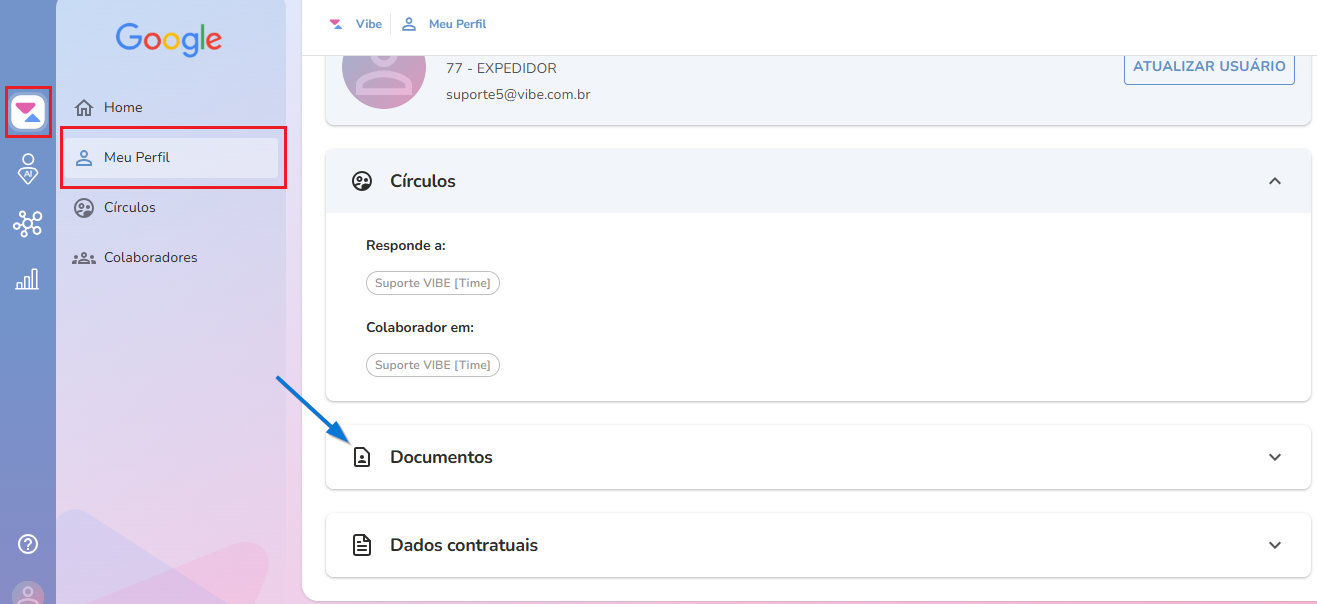
Task: Go to Home in the sidebar
Action: pos(170,107)
